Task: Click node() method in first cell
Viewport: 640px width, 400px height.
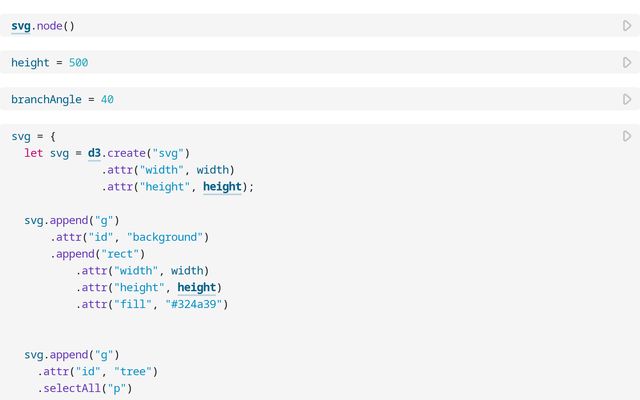Action: tap(56, 26)
